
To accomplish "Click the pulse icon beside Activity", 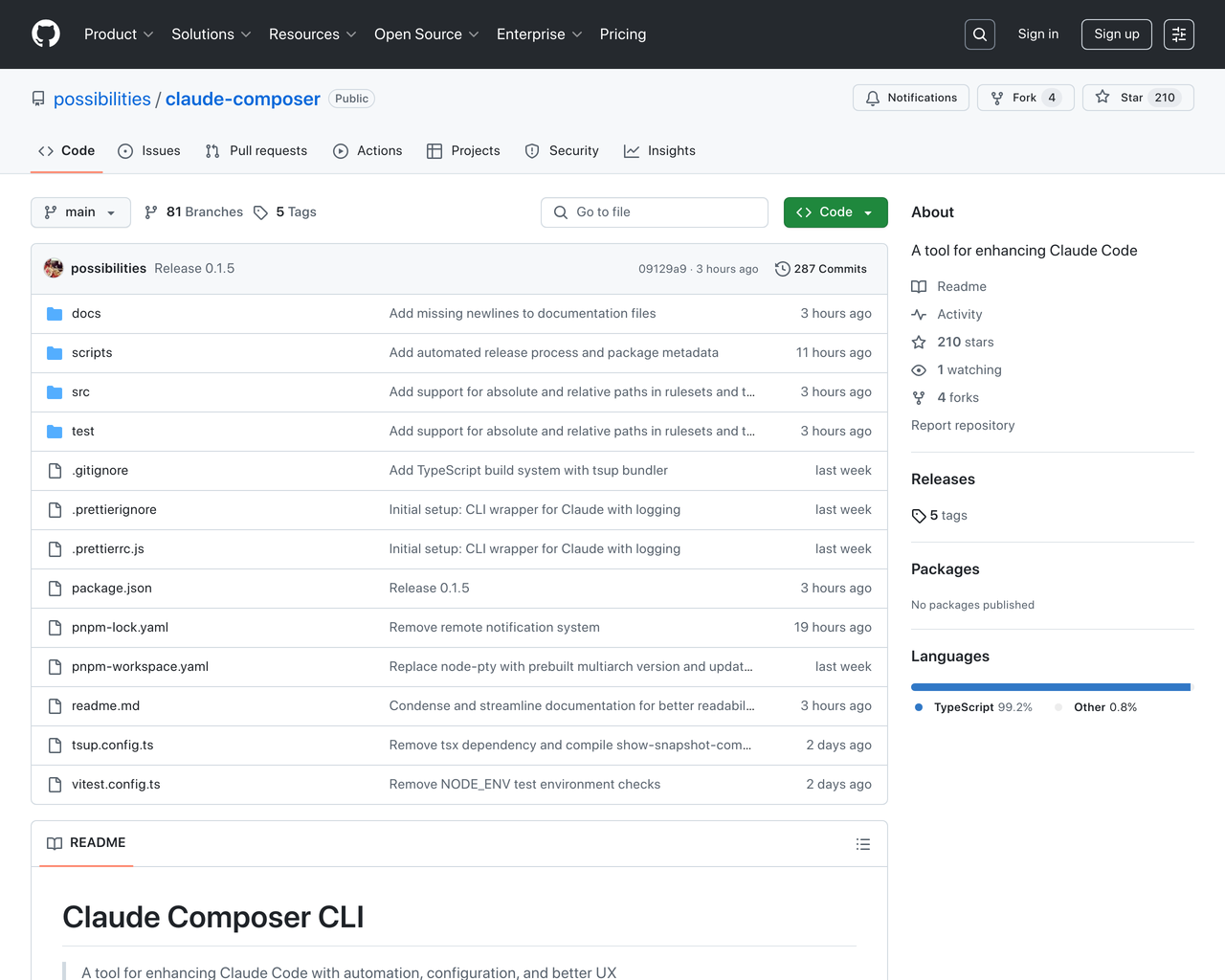I will pos(919,315).
